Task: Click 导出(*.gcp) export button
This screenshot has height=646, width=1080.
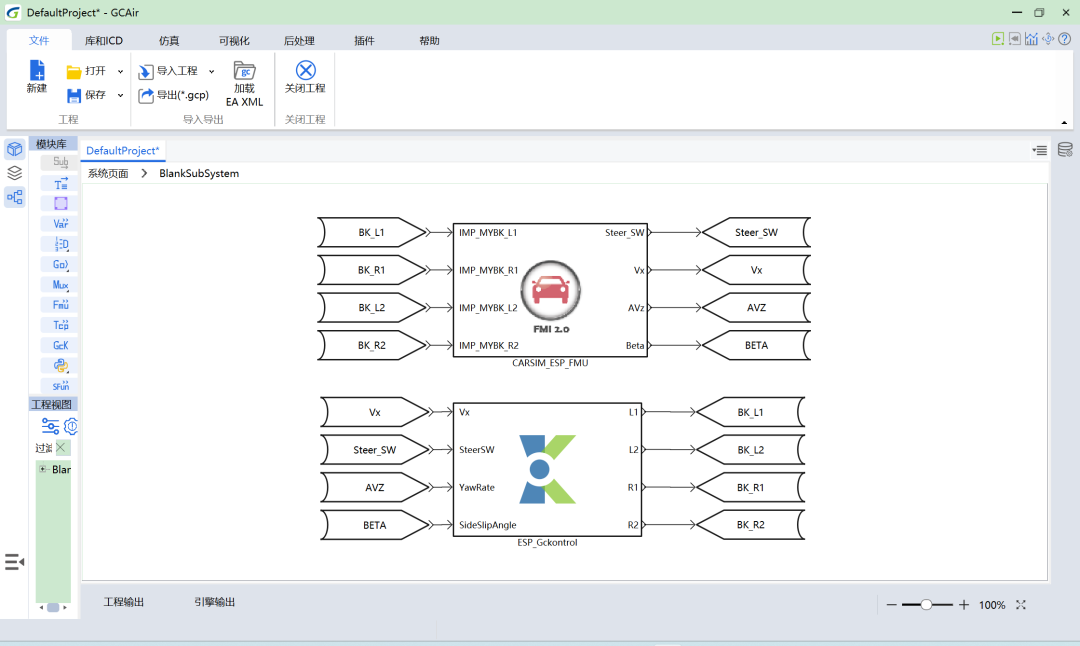Action: click(174, 95)
